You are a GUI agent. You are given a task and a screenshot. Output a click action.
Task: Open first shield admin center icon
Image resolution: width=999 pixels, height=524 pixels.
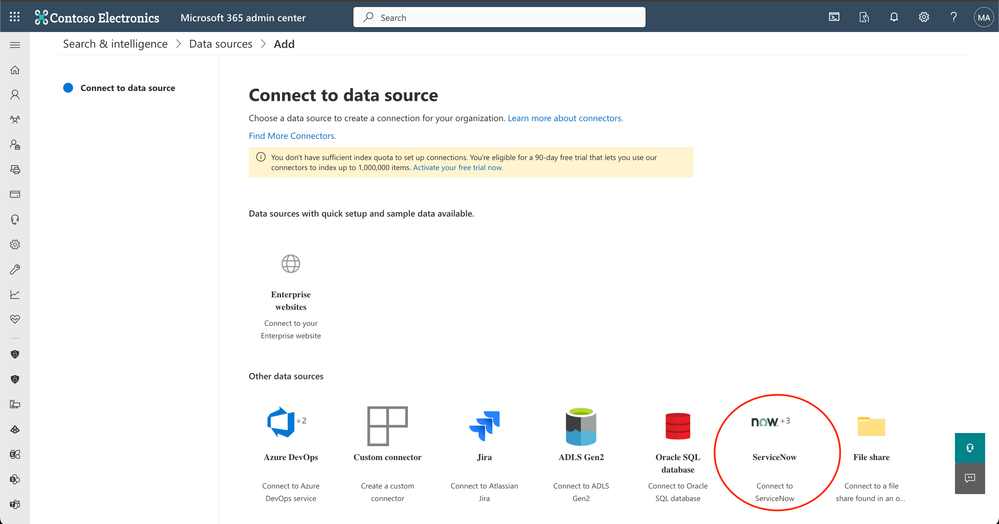[15, 354]
